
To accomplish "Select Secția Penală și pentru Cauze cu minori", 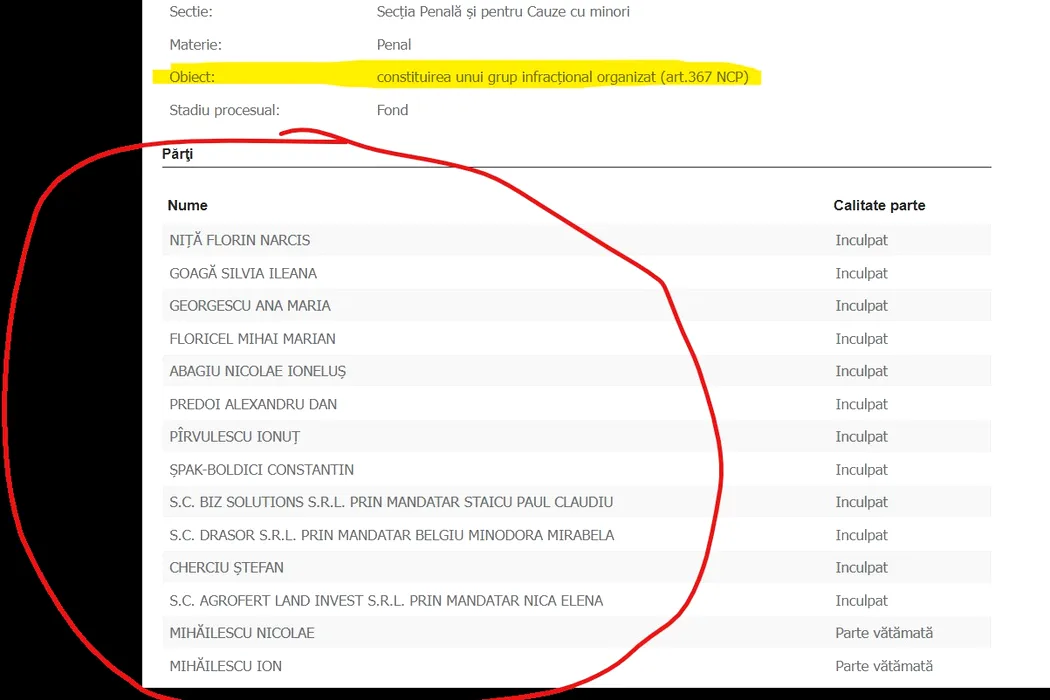I will pos(503,12).
